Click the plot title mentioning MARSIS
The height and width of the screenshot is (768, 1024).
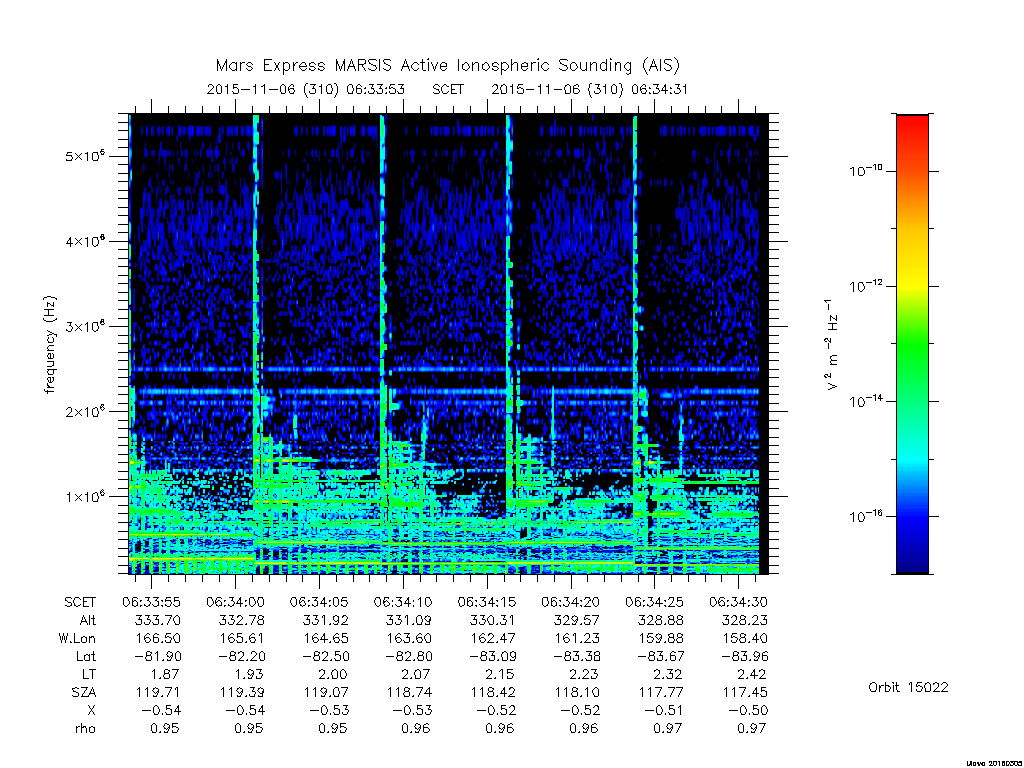point(447,65)
